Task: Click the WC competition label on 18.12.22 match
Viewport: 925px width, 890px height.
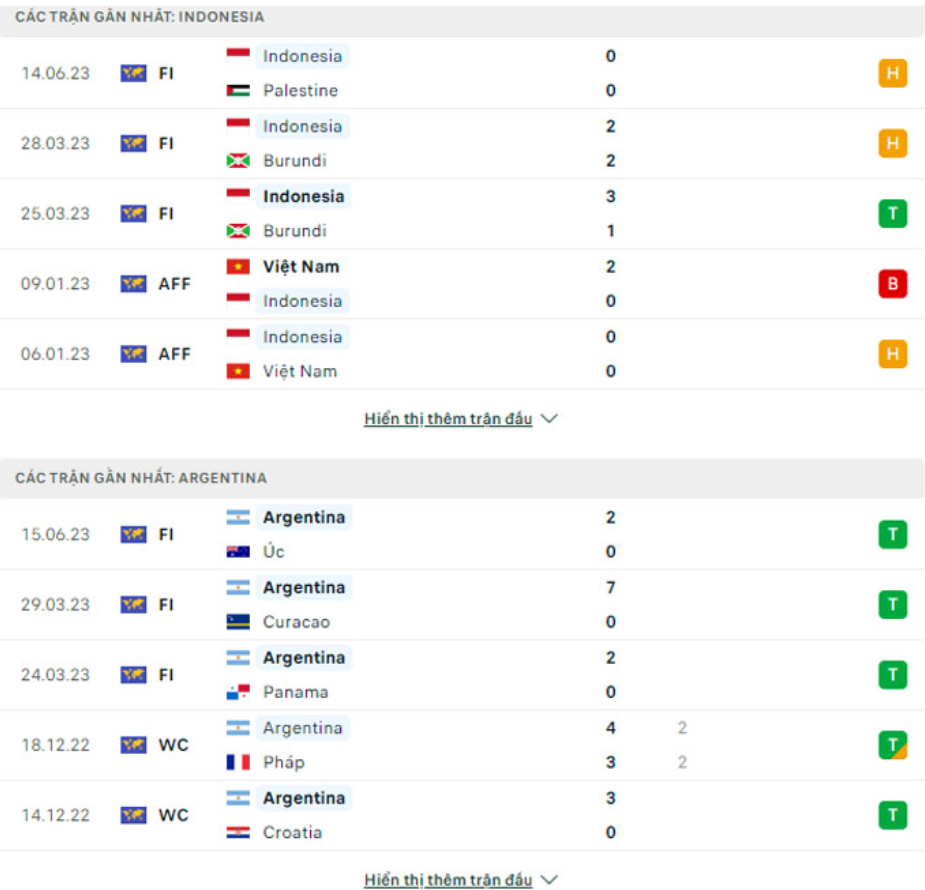Action: coord(175,745)
